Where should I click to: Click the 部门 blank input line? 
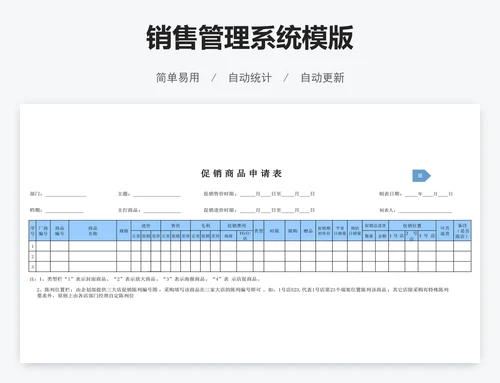tap(66, 194)
